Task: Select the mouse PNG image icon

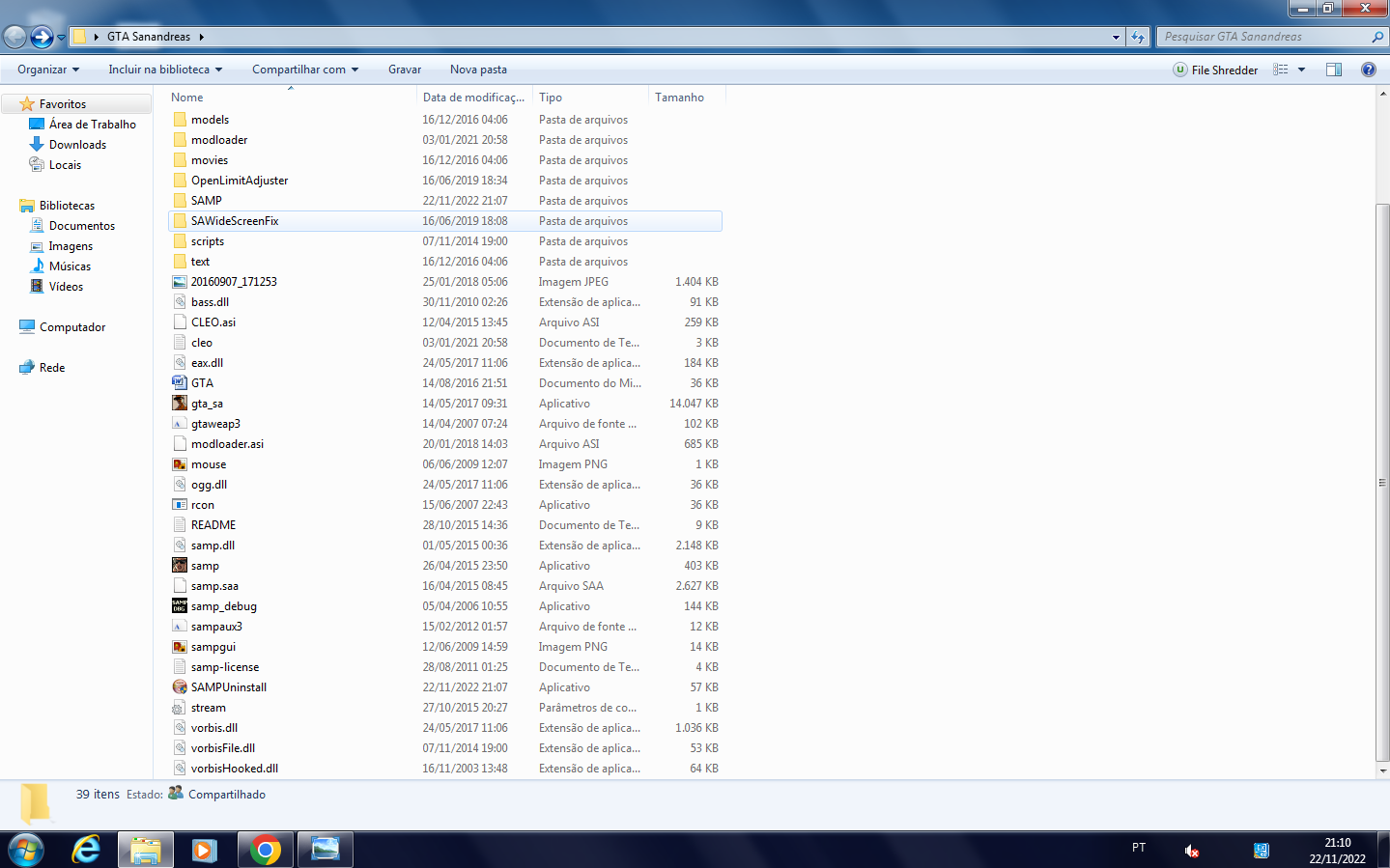Action: point(180,464)
